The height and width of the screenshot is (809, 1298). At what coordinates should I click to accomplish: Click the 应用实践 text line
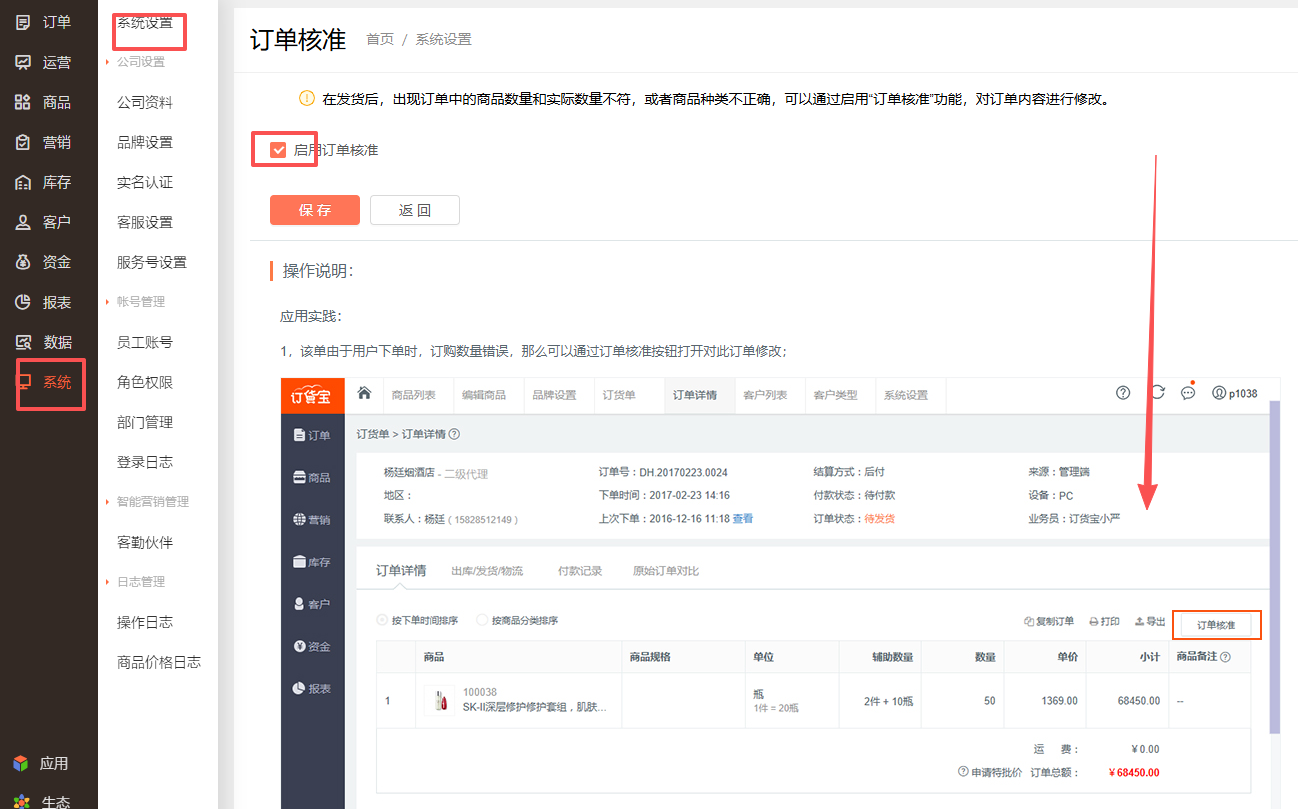coord(311,316)
